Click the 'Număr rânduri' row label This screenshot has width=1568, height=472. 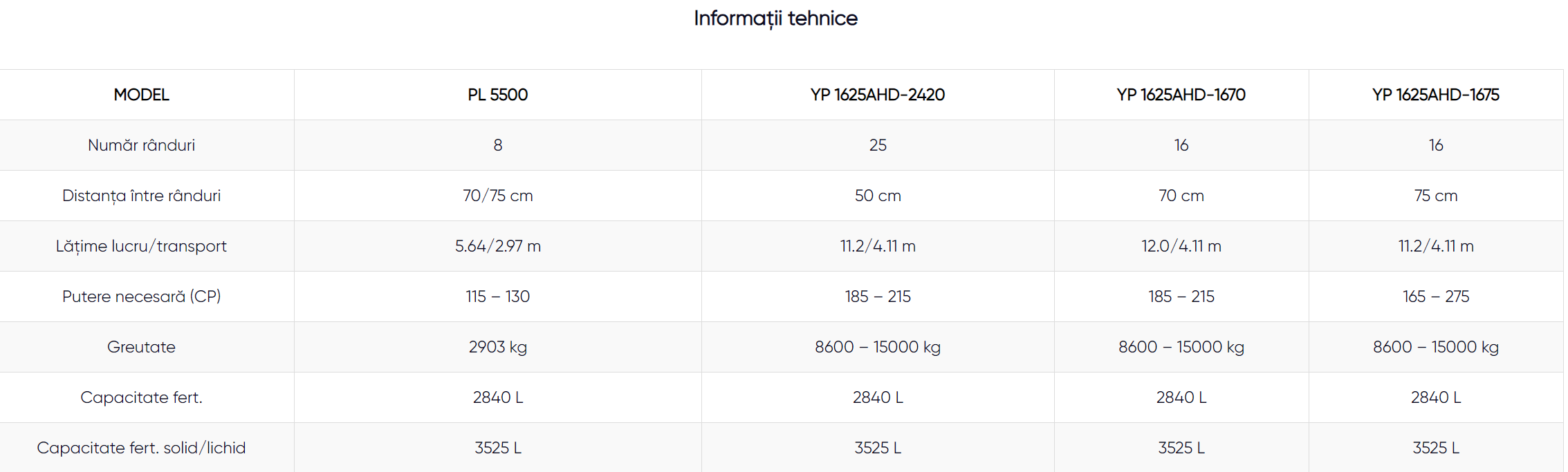[x=141, y=145]
